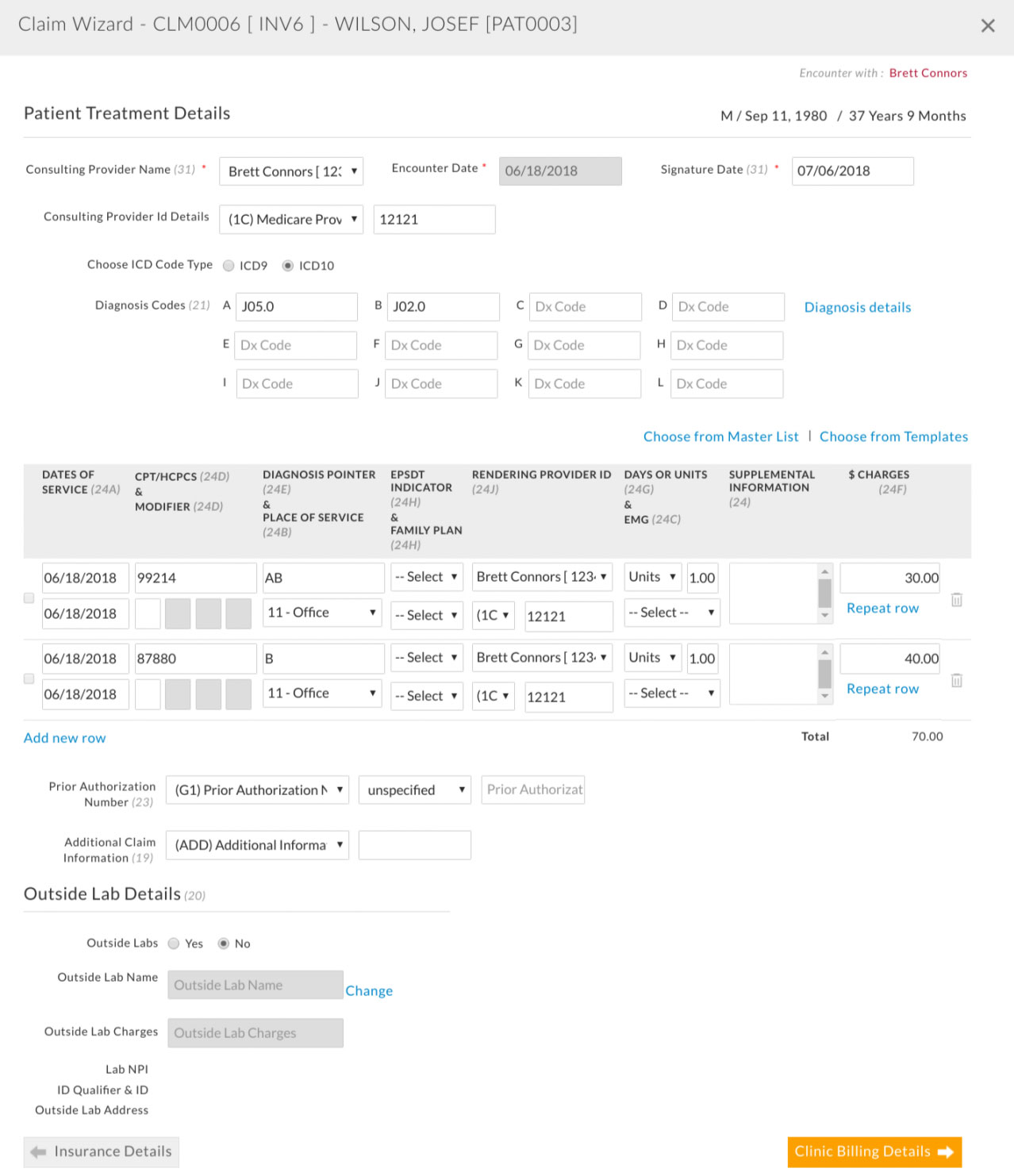Expand the Prior Authorization Number type dropdown

257,790
